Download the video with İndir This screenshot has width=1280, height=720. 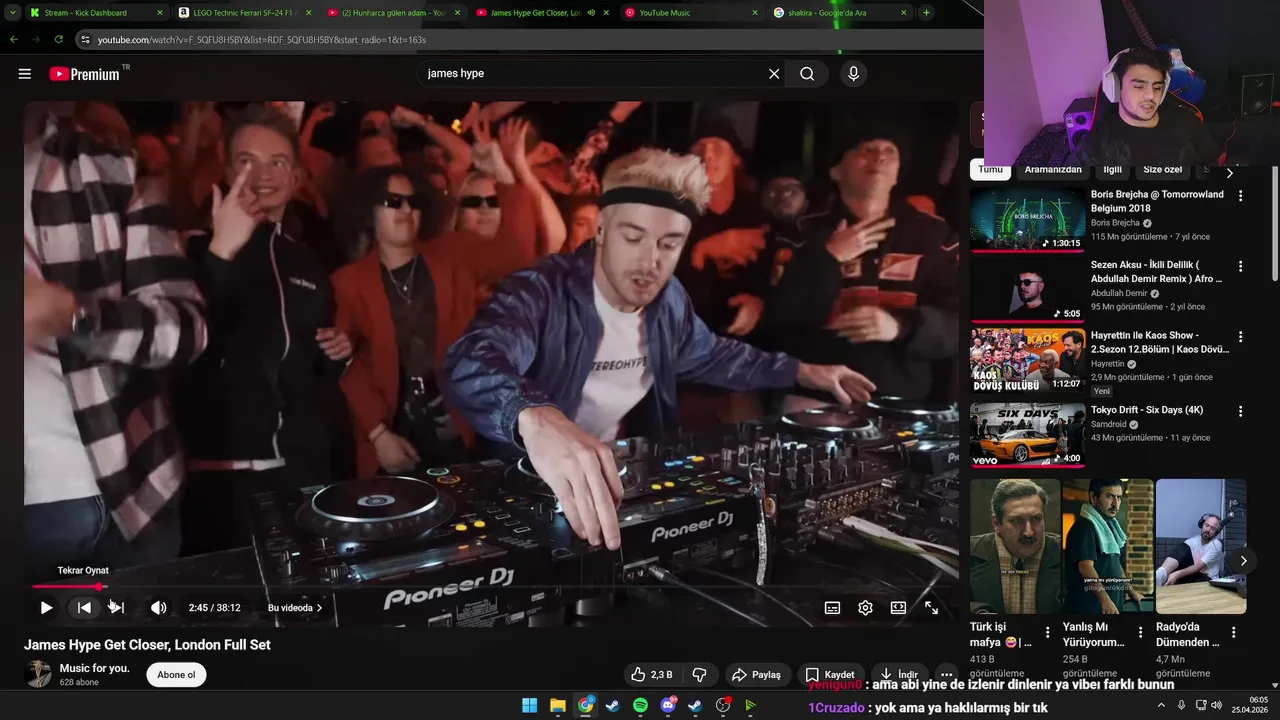click(898, 675)
